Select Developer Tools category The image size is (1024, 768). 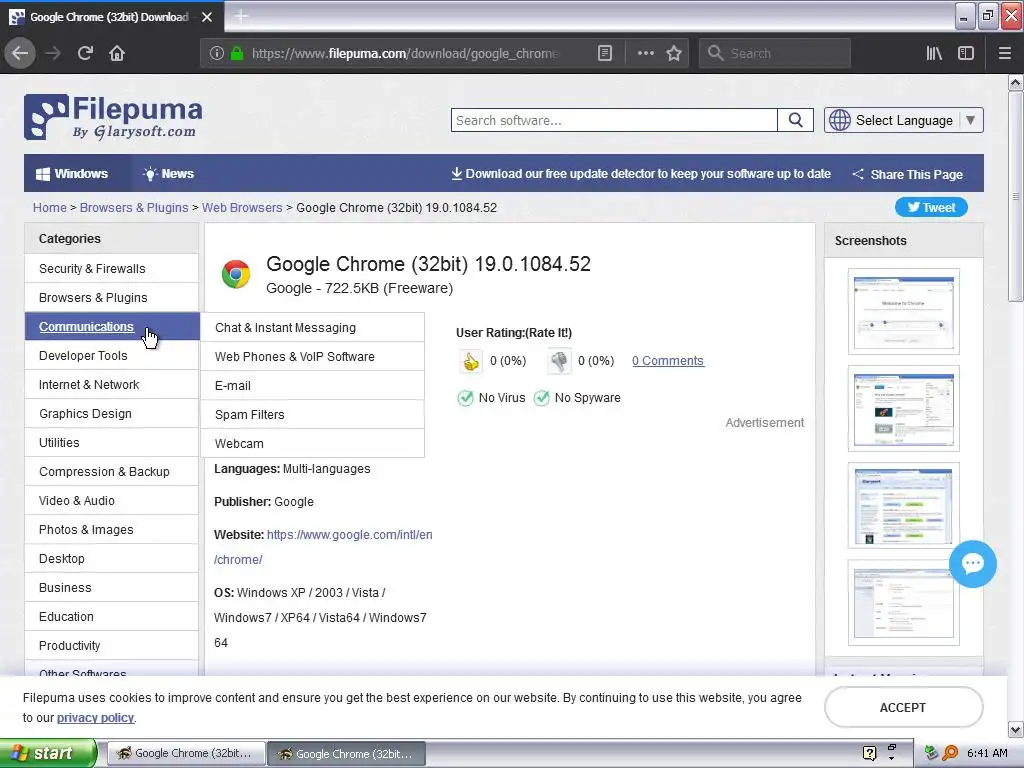pyautogui.click(x=112, y=356)
